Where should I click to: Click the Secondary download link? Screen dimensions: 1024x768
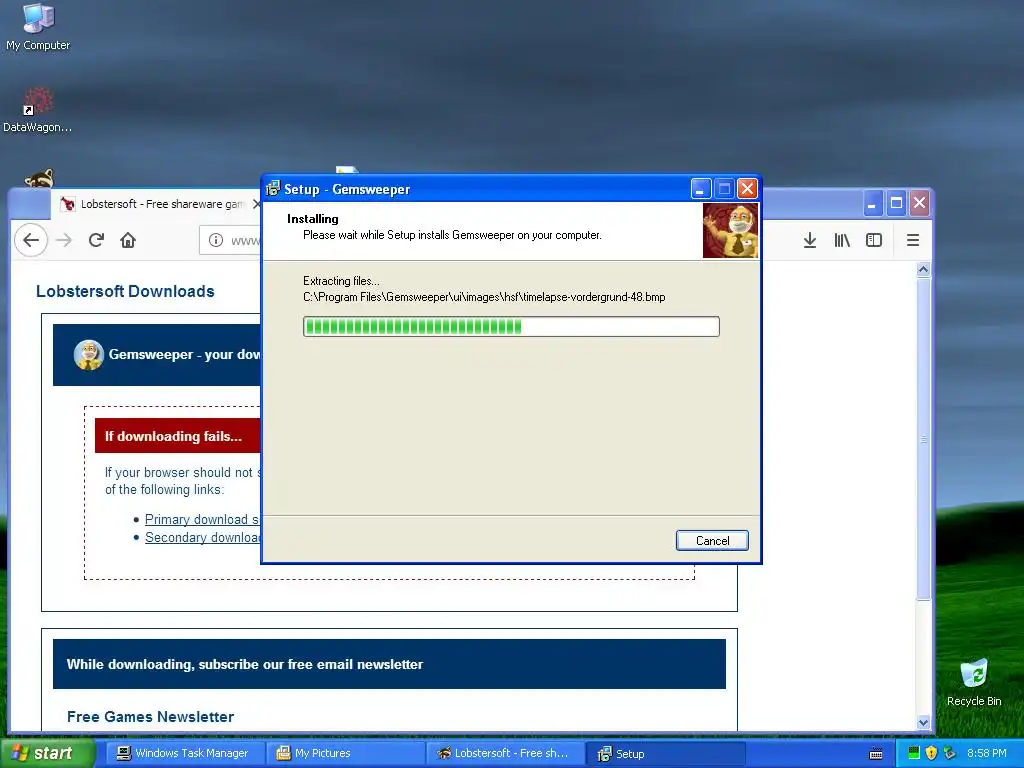tap(202, 537)
